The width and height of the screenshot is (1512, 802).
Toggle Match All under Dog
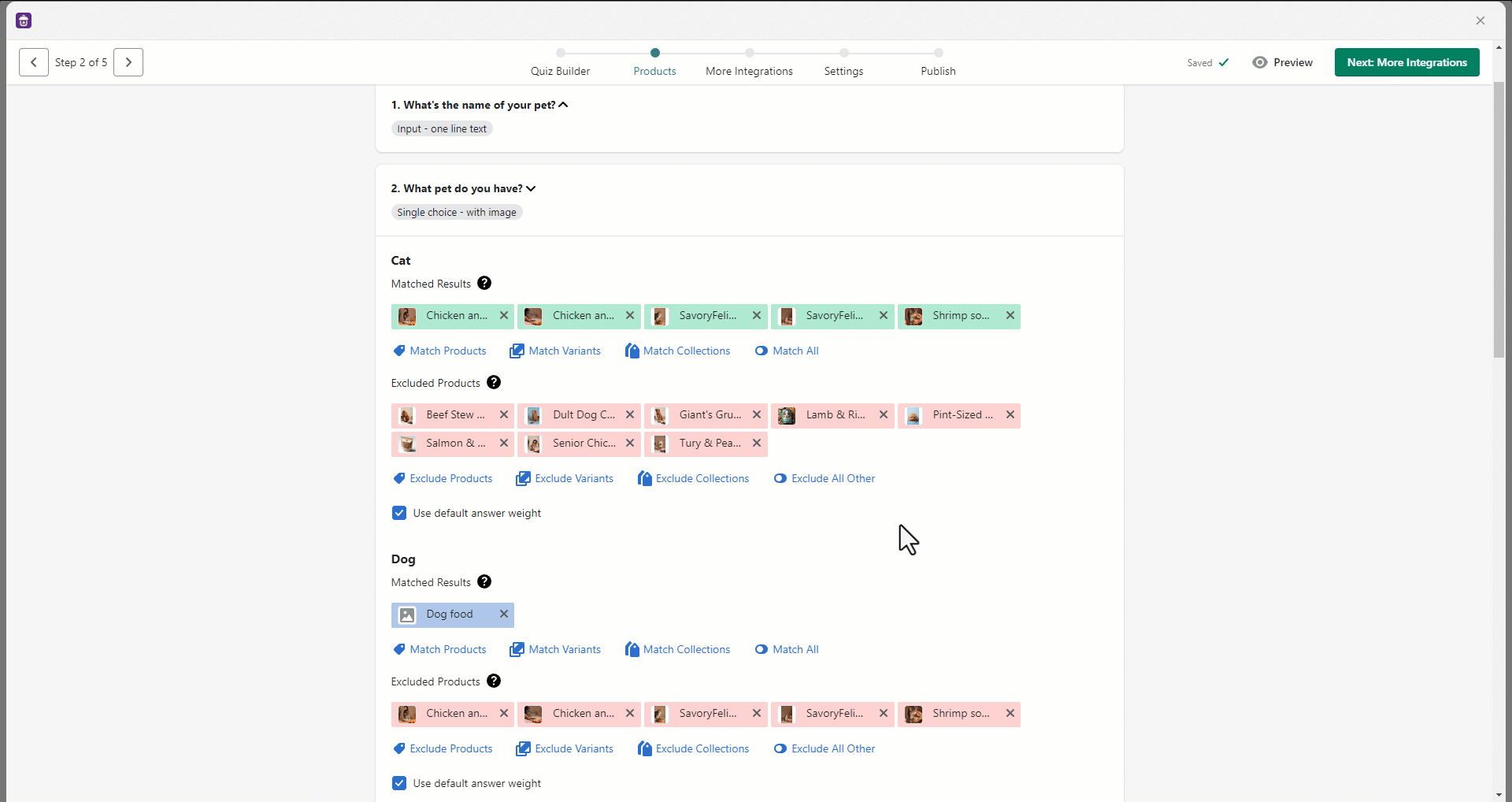(762, 649)
